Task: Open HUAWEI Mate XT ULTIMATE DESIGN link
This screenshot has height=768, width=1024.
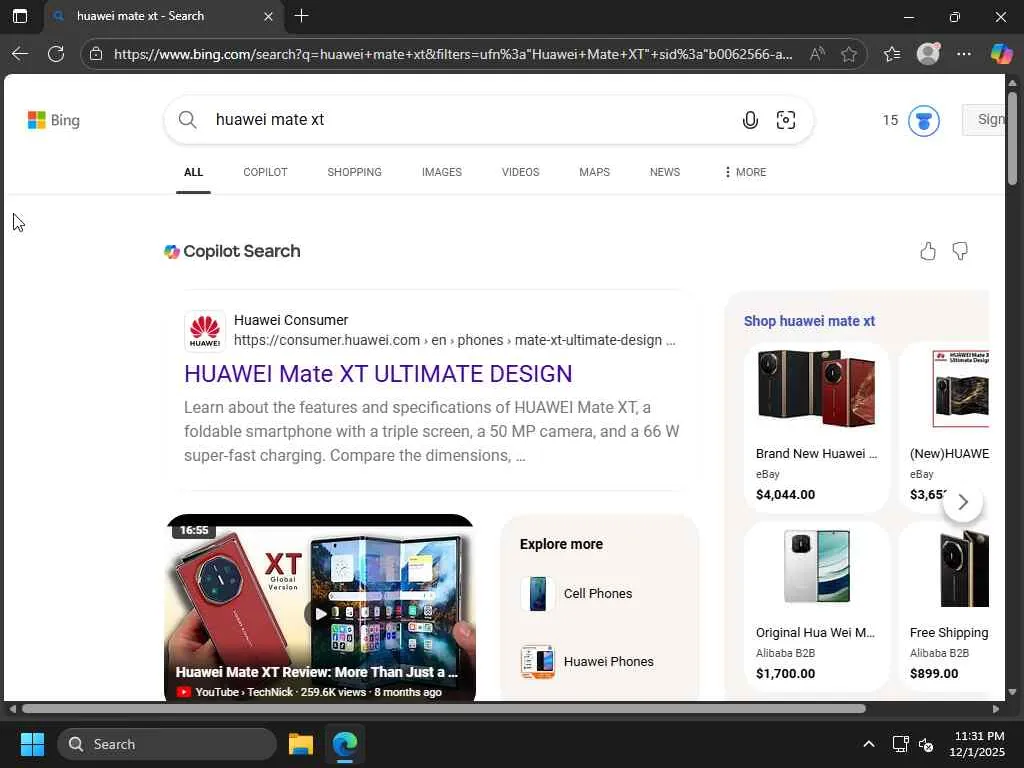Action: (x=378, y=374)
